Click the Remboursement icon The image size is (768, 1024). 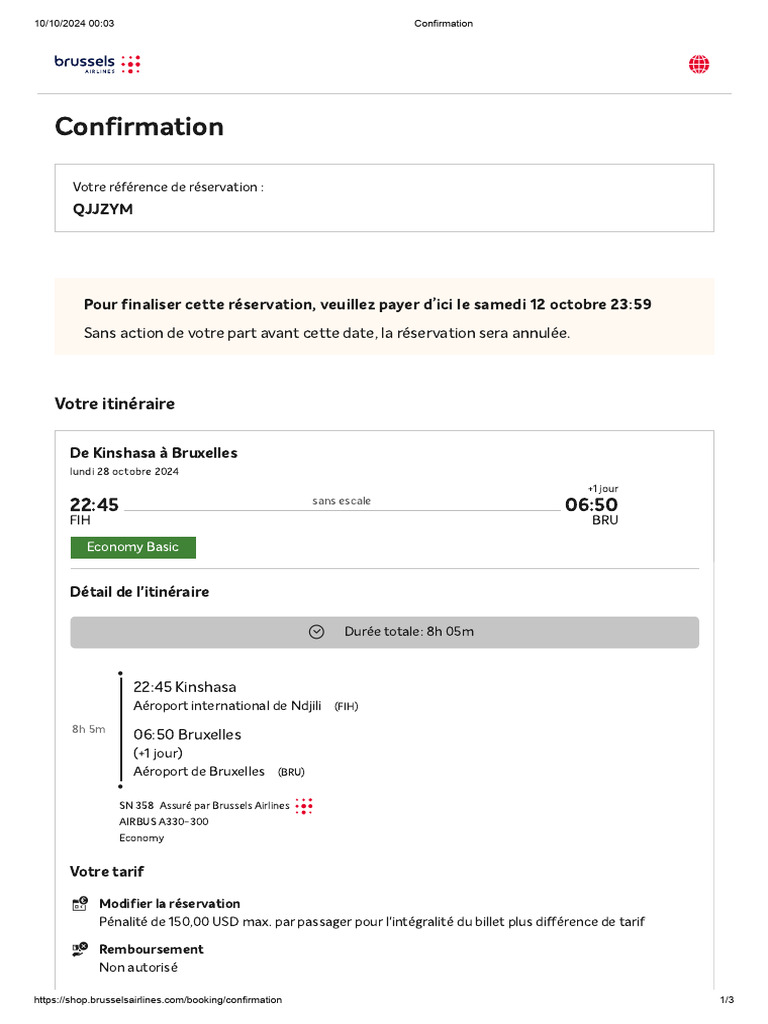(x=80, y=950)
